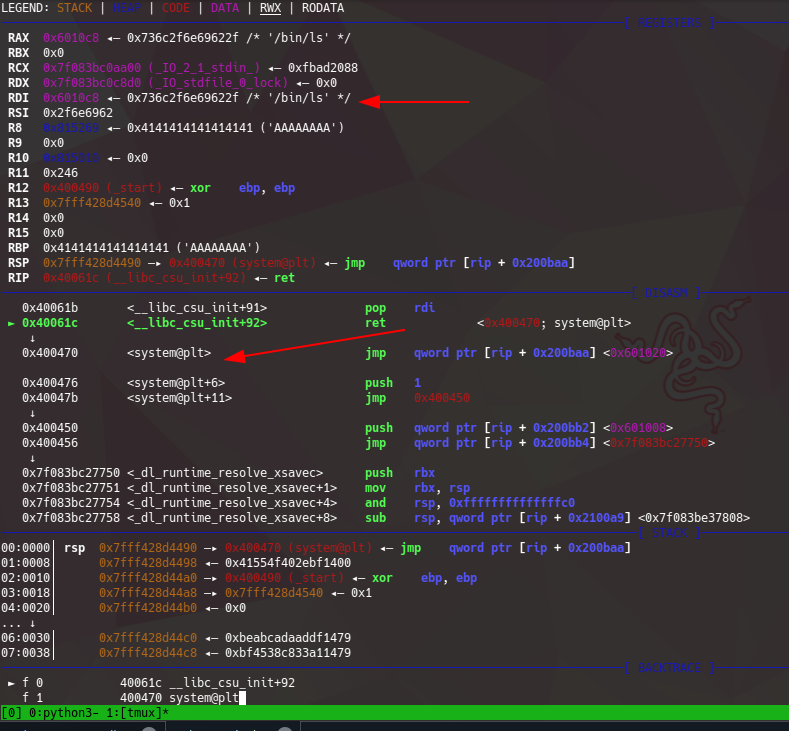Click the red arrow pointing at RDI register
The image size is (789, 731).
413,102
